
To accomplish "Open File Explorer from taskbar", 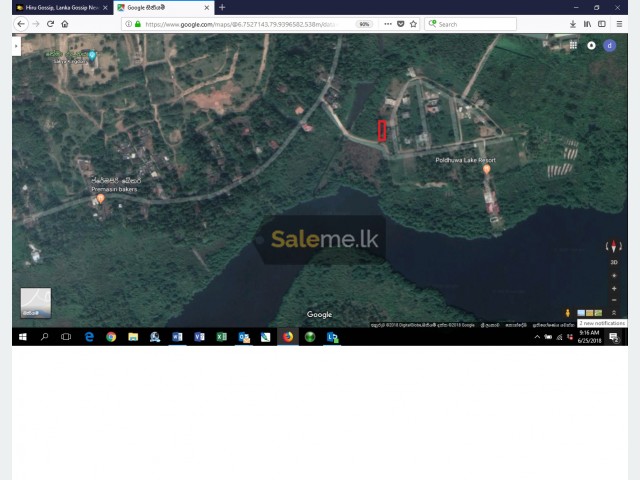I will [x=133, y=337].
